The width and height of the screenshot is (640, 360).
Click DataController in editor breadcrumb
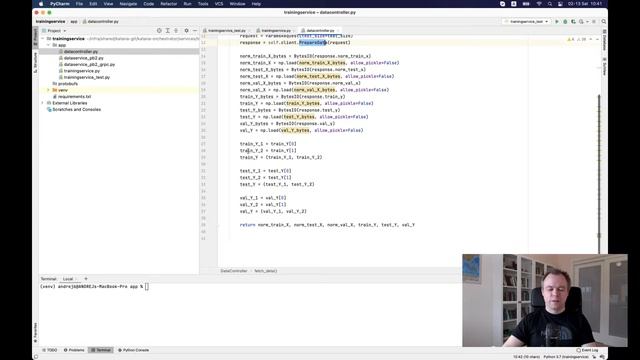234,271
